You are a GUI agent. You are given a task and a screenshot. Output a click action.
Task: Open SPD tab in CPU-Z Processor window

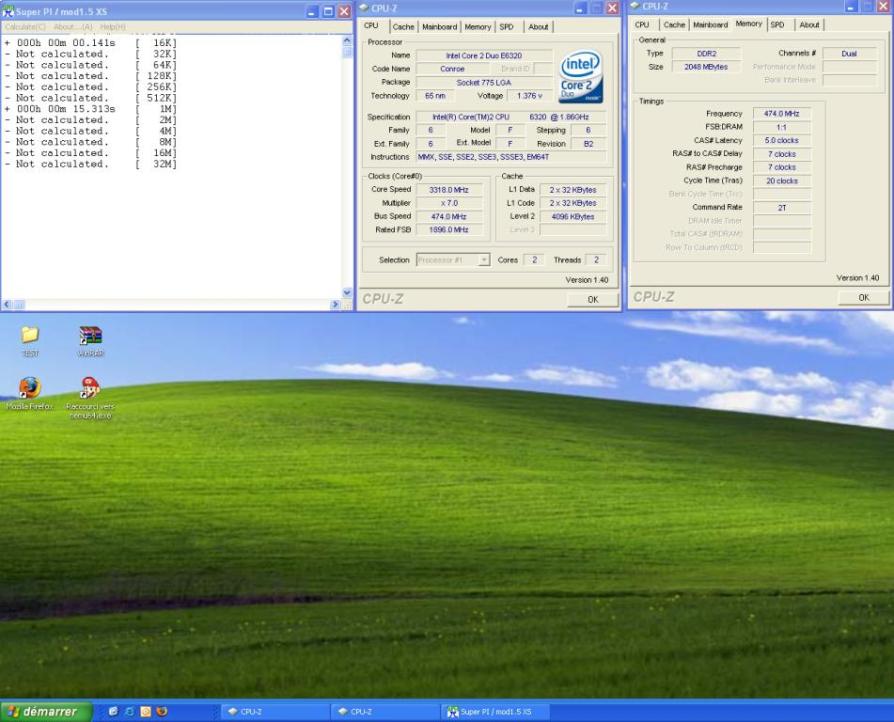(x=506, y=27)
